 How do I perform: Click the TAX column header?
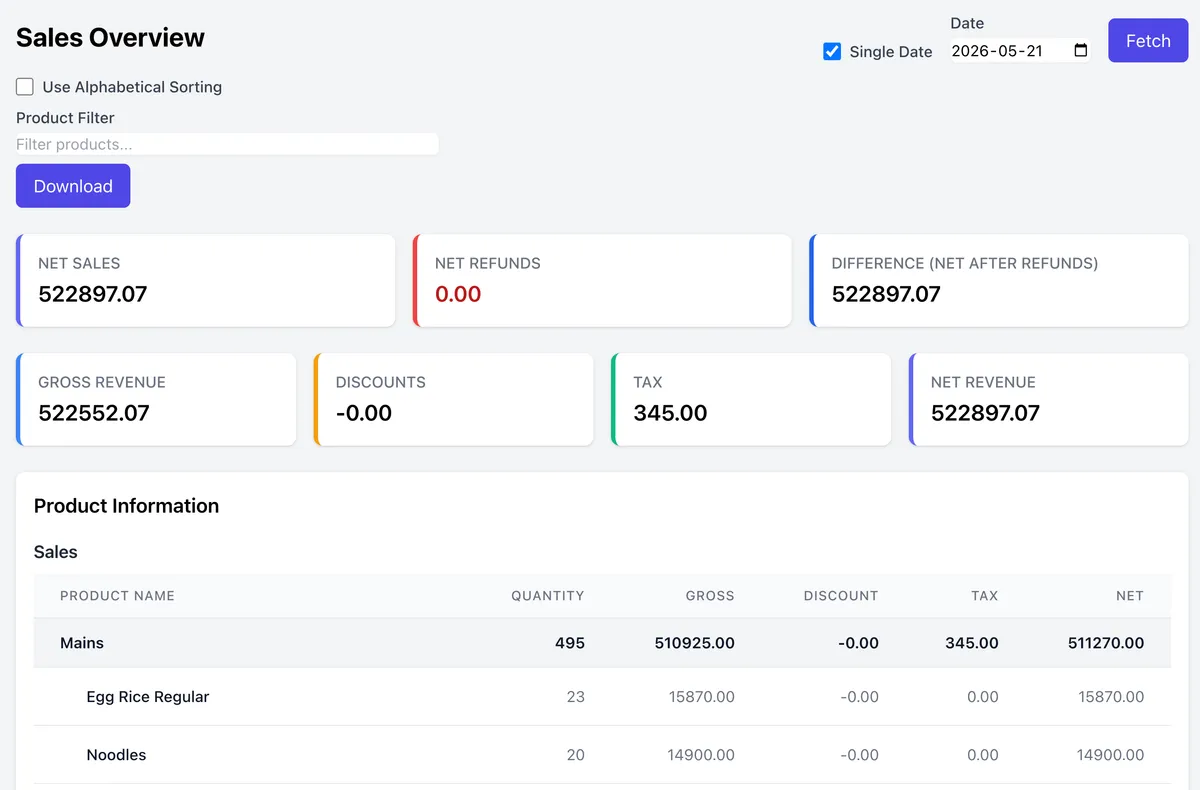click(985, 596)
